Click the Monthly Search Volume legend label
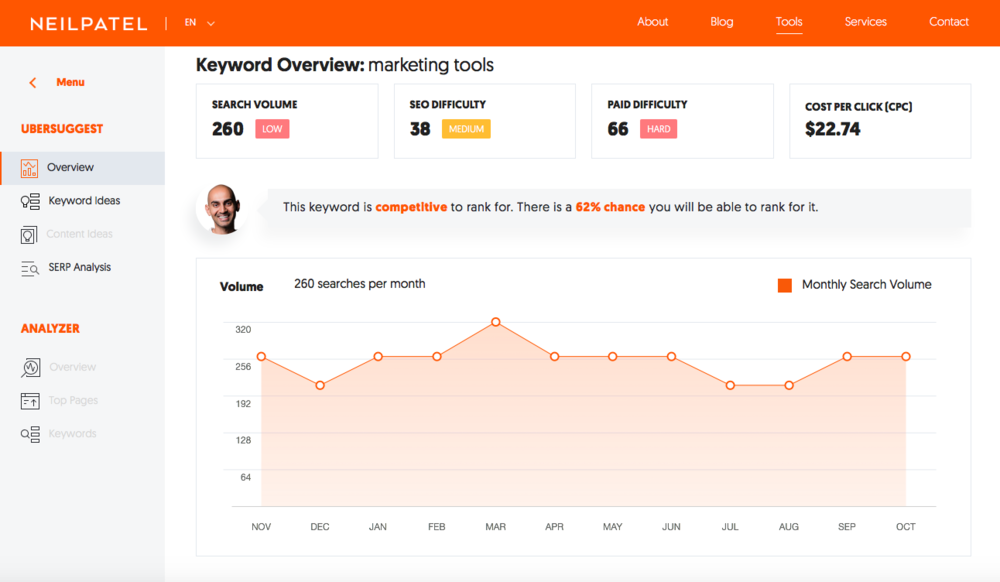 tap(867, 284)
